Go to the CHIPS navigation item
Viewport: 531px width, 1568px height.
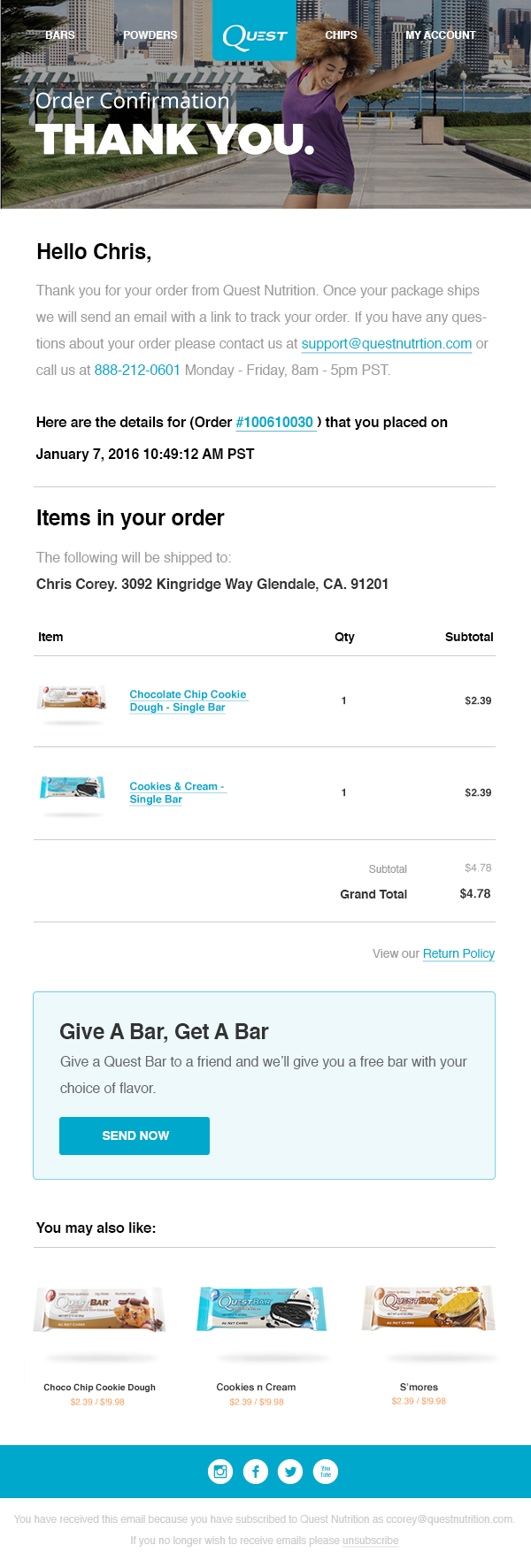point(341,35)
